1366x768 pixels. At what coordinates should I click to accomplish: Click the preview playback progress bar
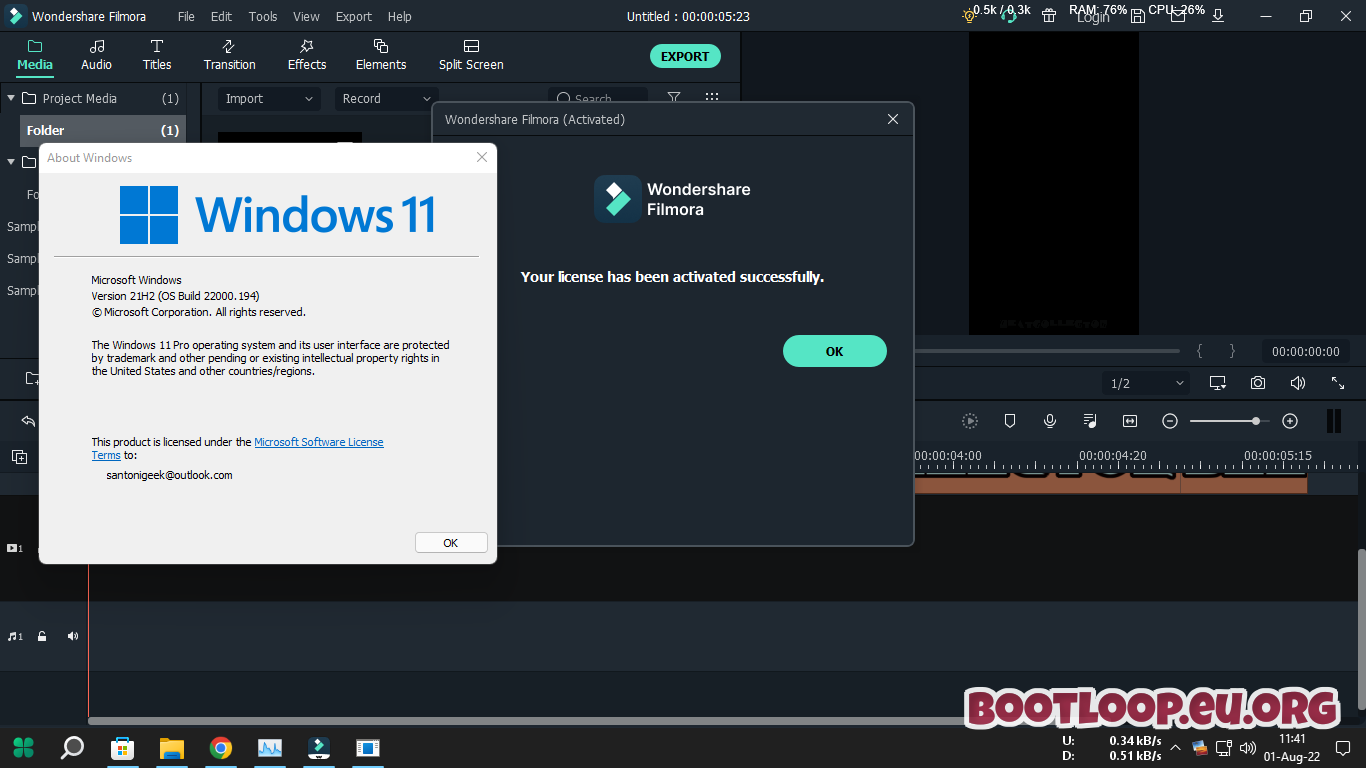click(x=1047, y=351)
